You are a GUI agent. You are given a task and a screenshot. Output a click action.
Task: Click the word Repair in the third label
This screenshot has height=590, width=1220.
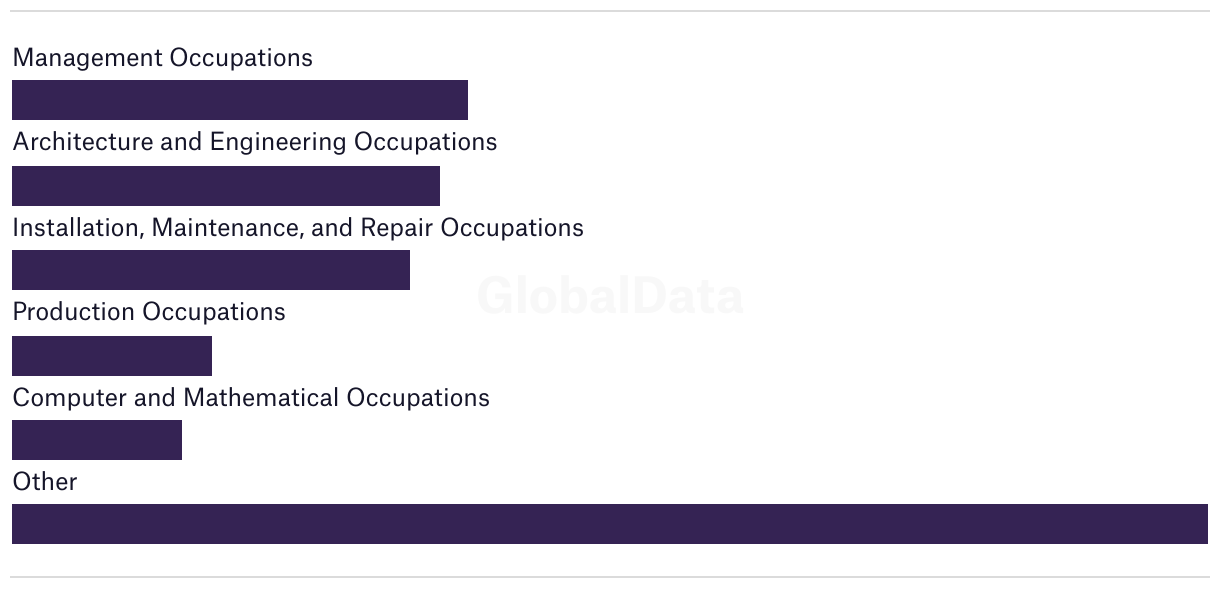pos(397,229)
